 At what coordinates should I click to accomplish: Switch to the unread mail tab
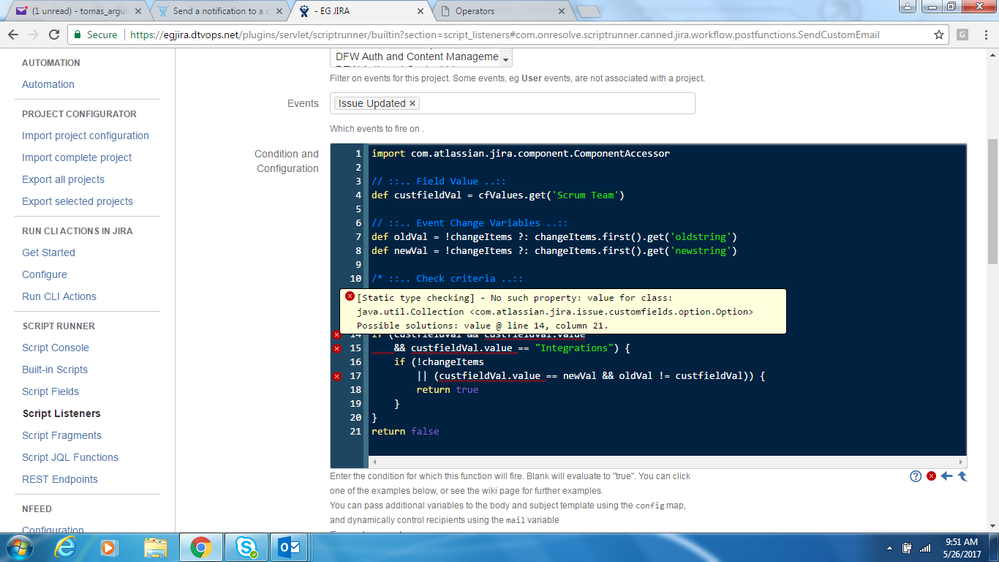79,11
